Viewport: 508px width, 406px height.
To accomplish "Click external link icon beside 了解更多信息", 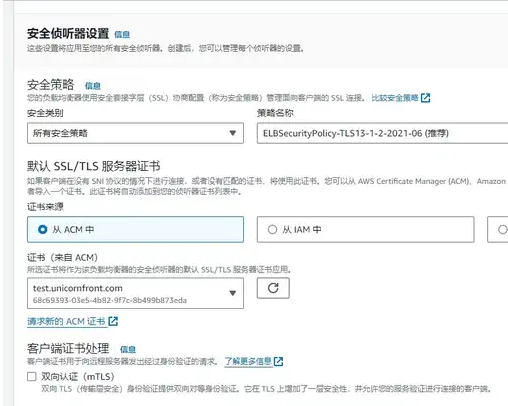I will point(278,361).
